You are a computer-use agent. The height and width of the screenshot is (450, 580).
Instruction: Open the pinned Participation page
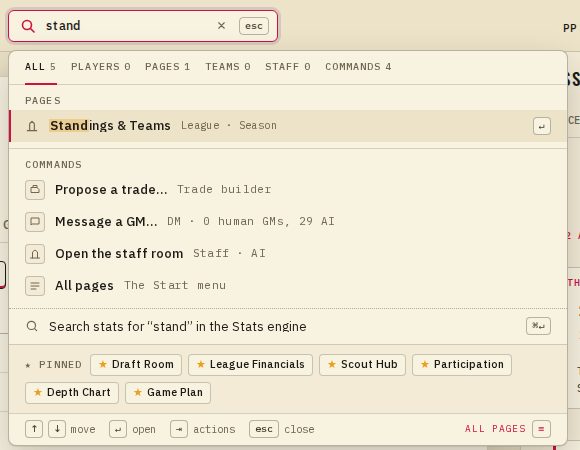(462, 365)
